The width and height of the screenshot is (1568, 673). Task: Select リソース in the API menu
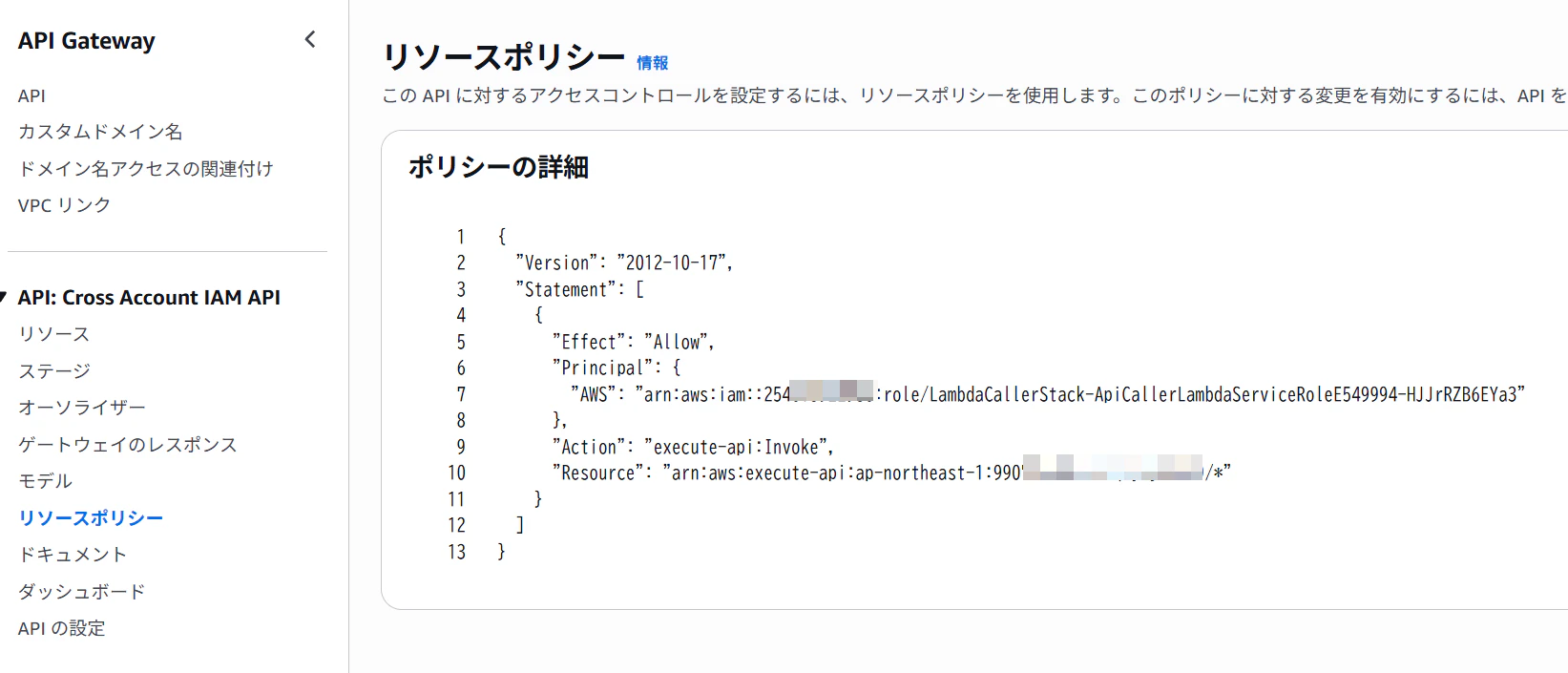[x=54, y=334]
